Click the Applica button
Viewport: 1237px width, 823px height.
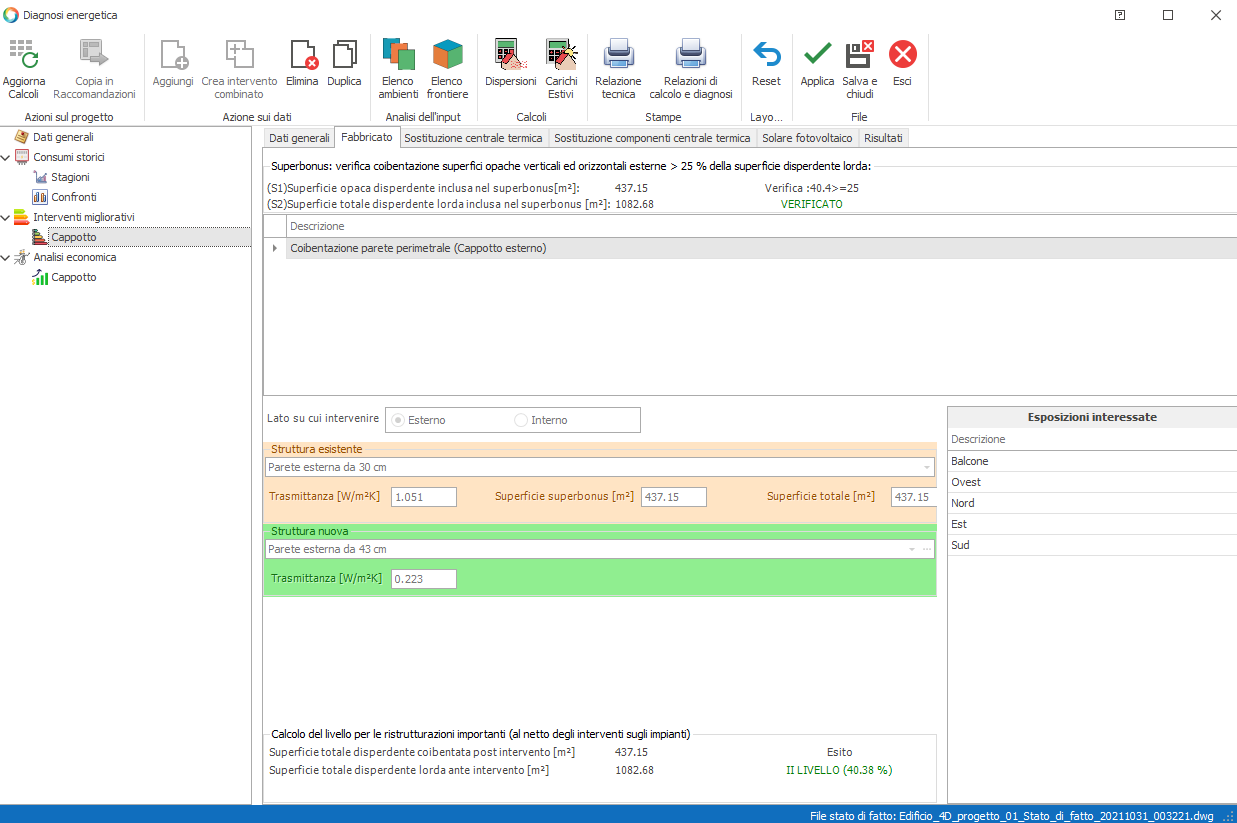coord(817,55)
